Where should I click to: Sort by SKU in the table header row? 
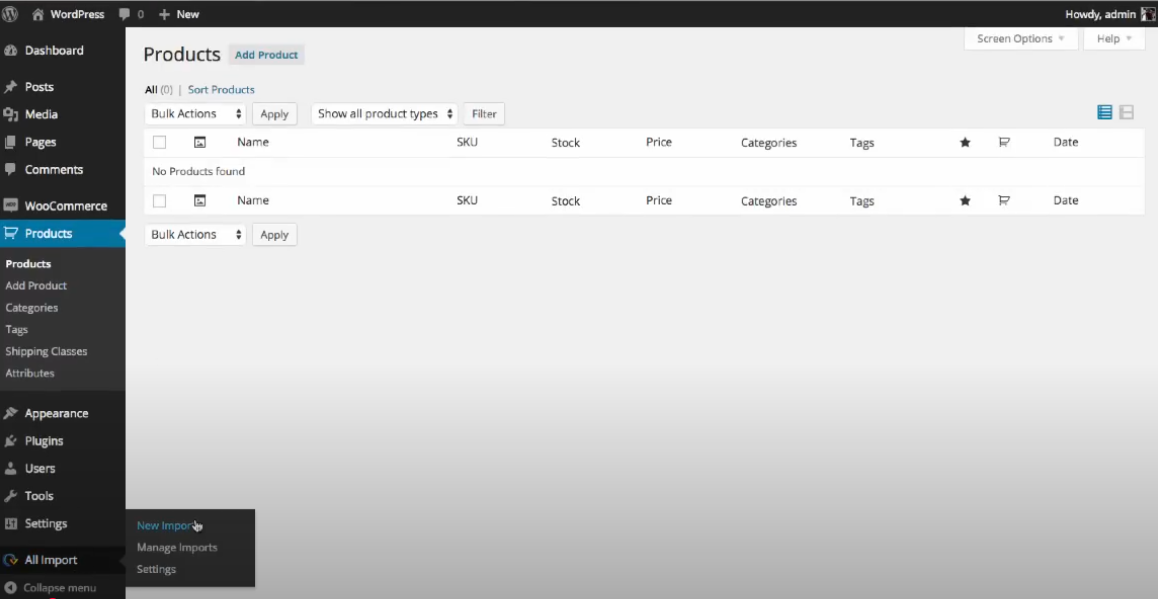(467, 143)
